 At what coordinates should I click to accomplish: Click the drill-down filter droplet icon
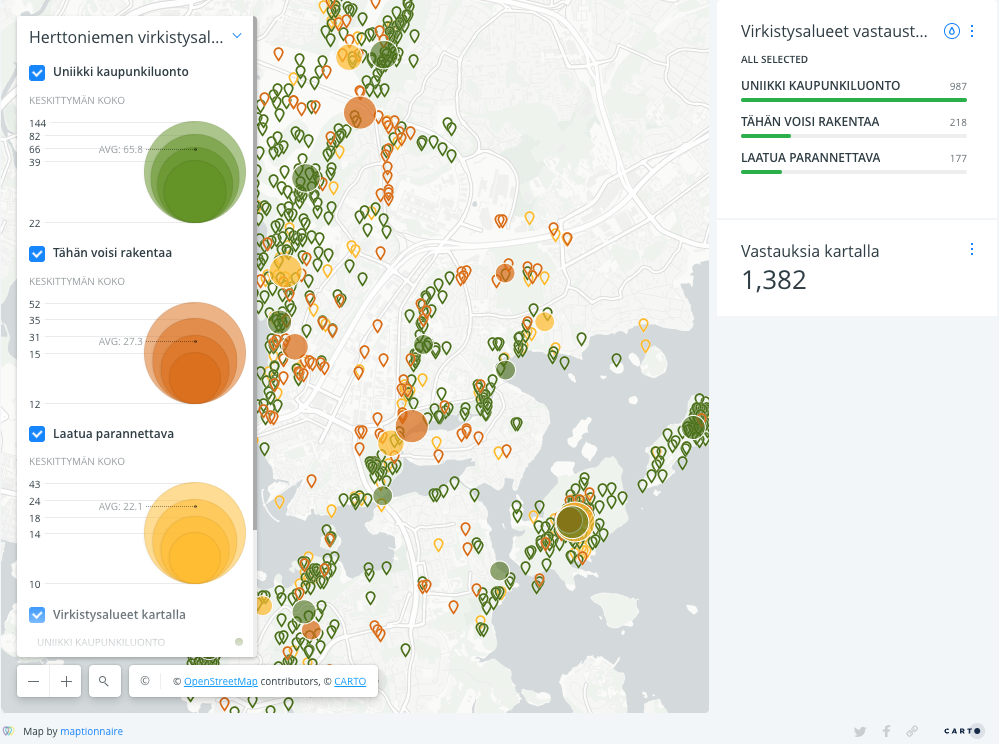pos(952,31)
